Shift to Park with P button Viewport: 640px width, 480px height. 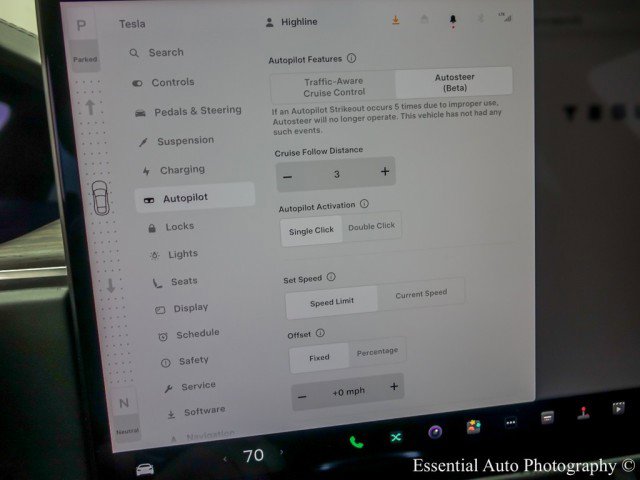[x=81, y=26]
